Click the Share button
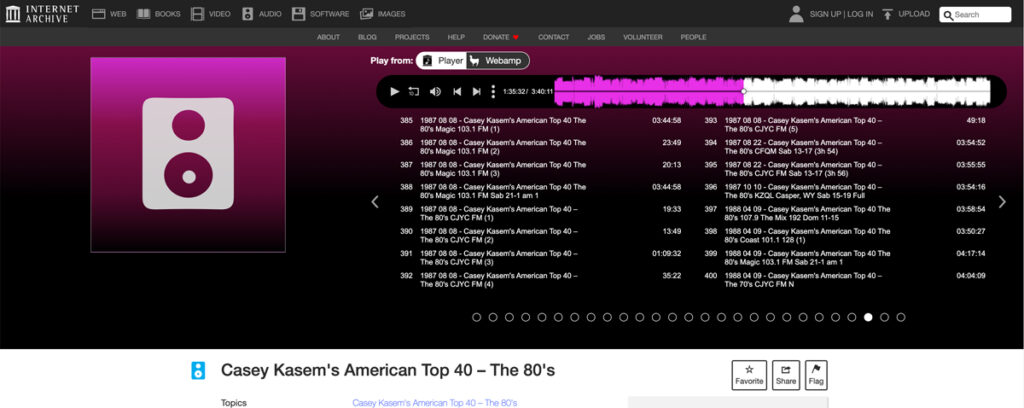1024x408 pixels. [786, 374]
